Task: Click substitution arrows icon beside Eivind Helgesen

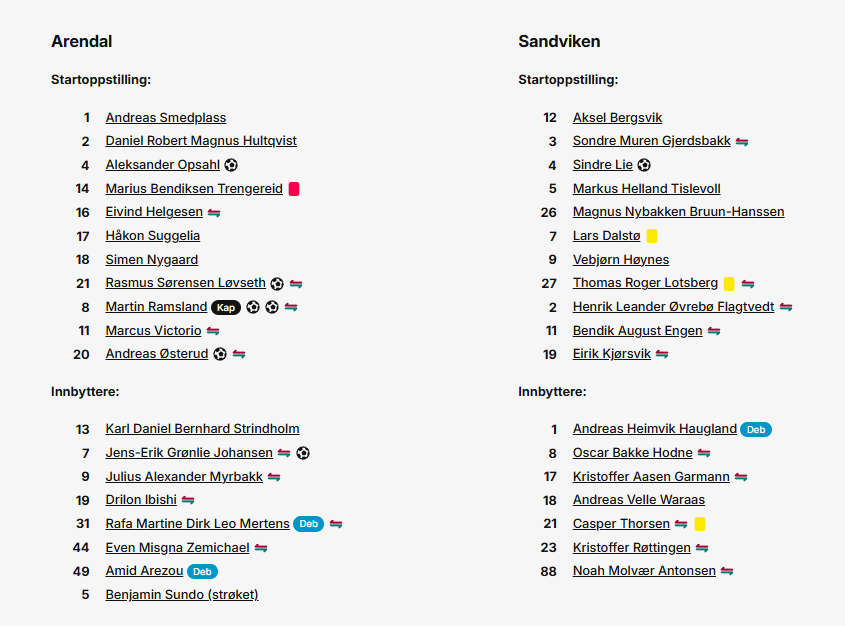Action: coord(214,213)
